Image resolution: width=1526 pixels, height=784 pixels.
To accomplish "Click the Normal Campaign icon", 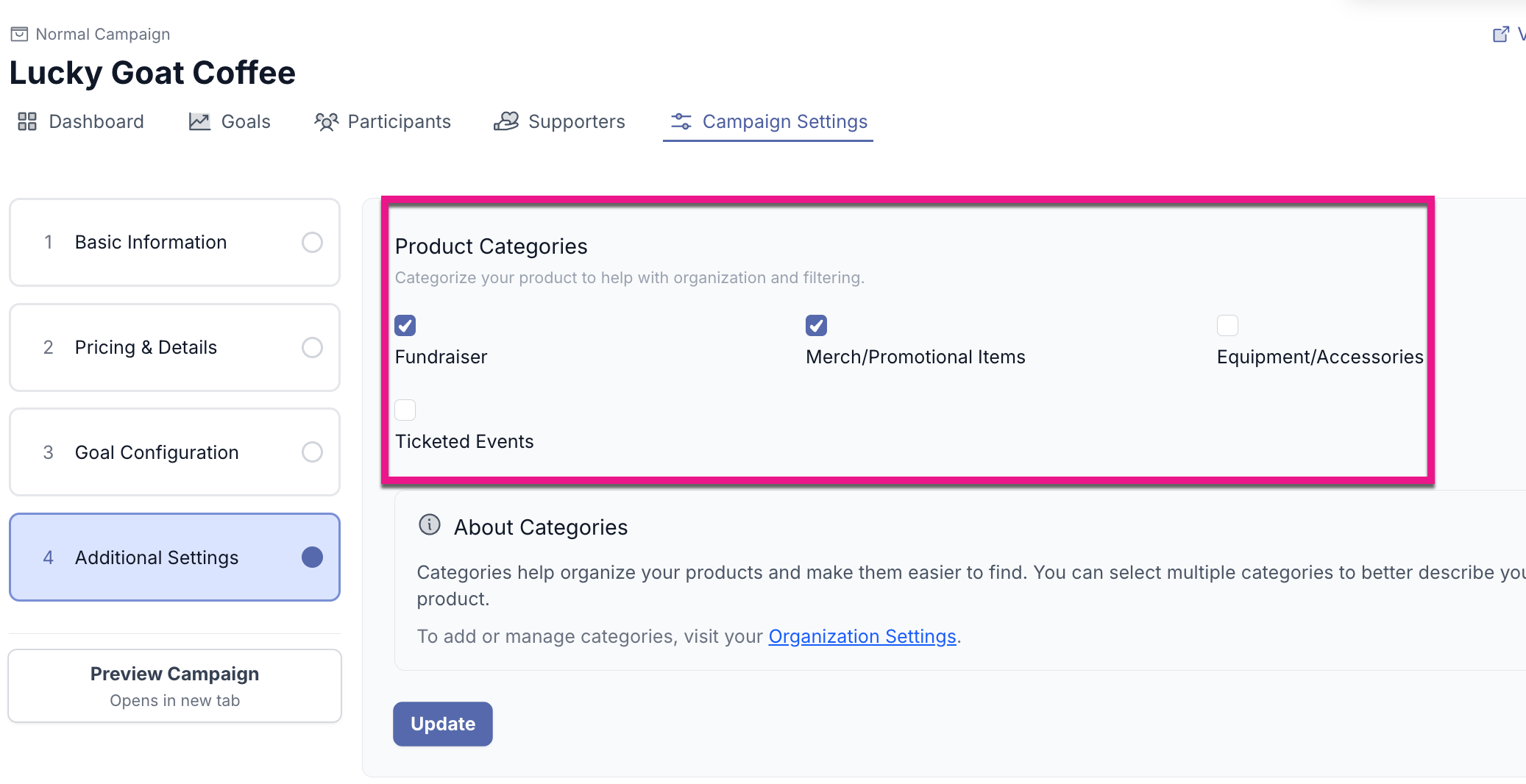I will click(x=19, y=34).
